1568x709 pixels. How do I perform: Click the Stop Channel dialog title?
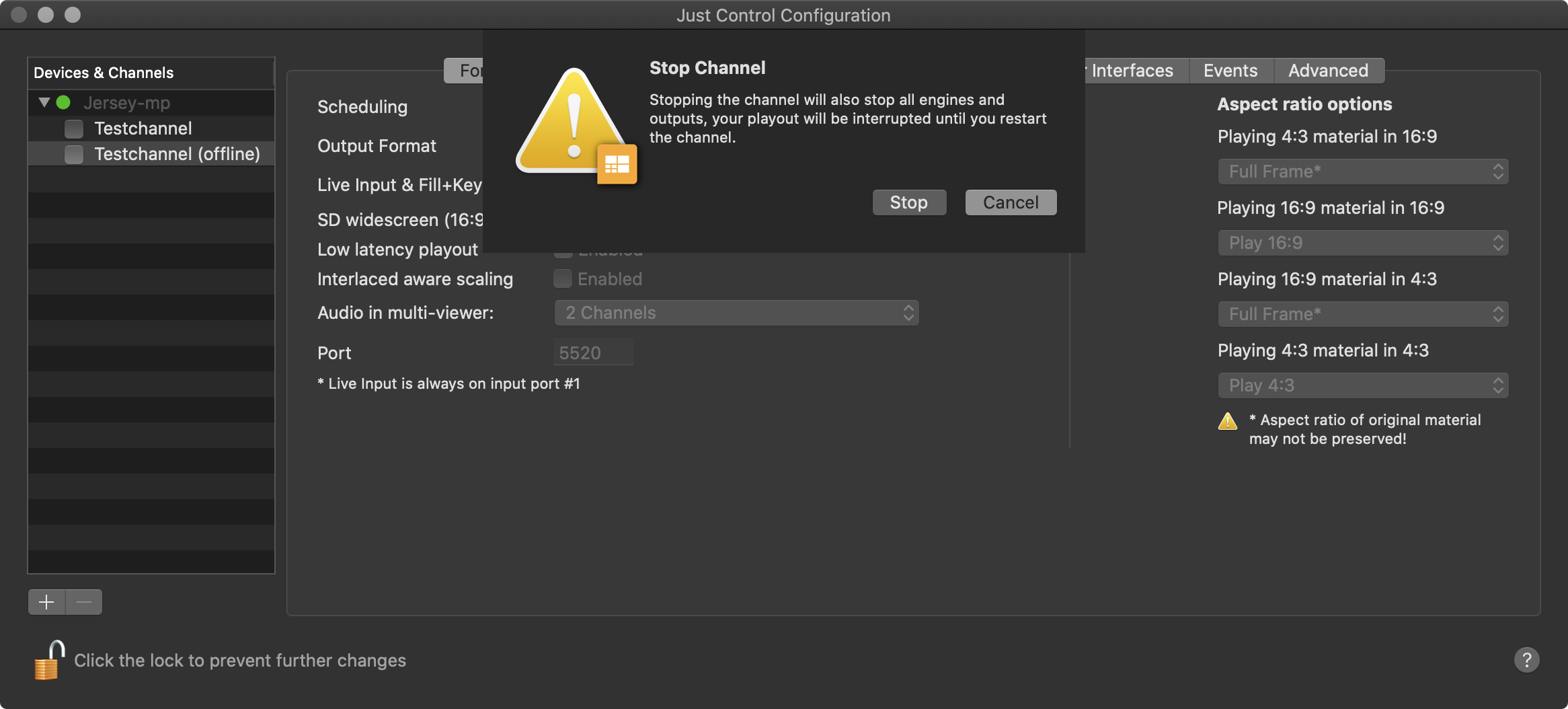click(x=707, y=68)
